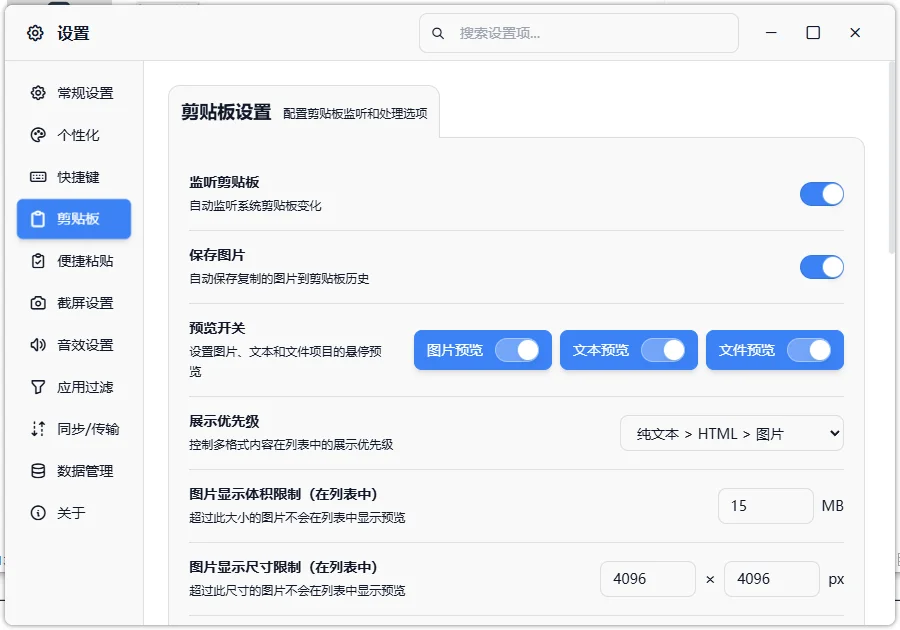This screenshot has height=630, width=900.
Task: Open 常规设置 section
Action: pos(74,93)
